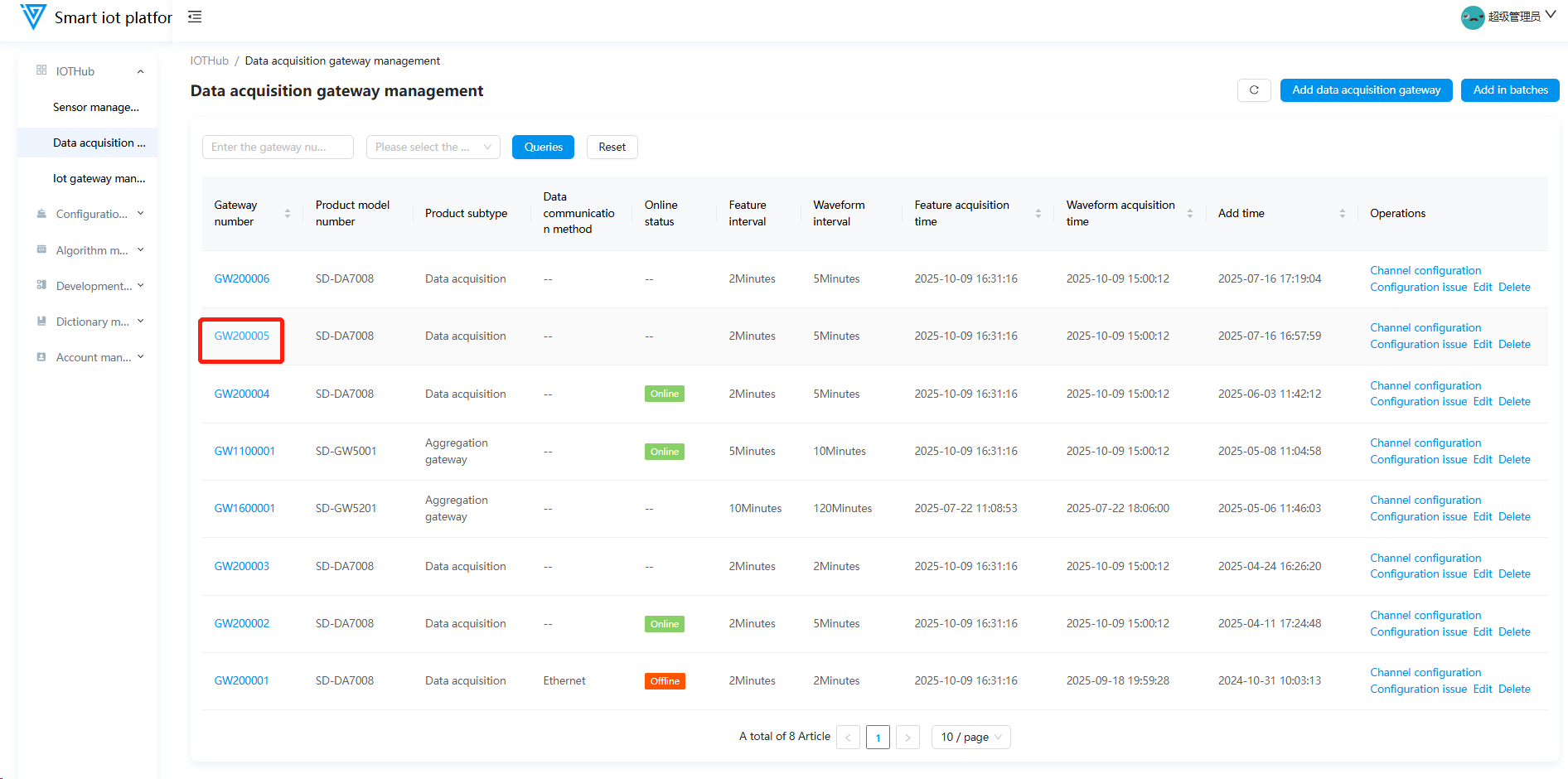Image resolution: width=1568 pixels, height=779 pixels.
Task: Open gateway GW200004 link
Action: pos(242,394)
